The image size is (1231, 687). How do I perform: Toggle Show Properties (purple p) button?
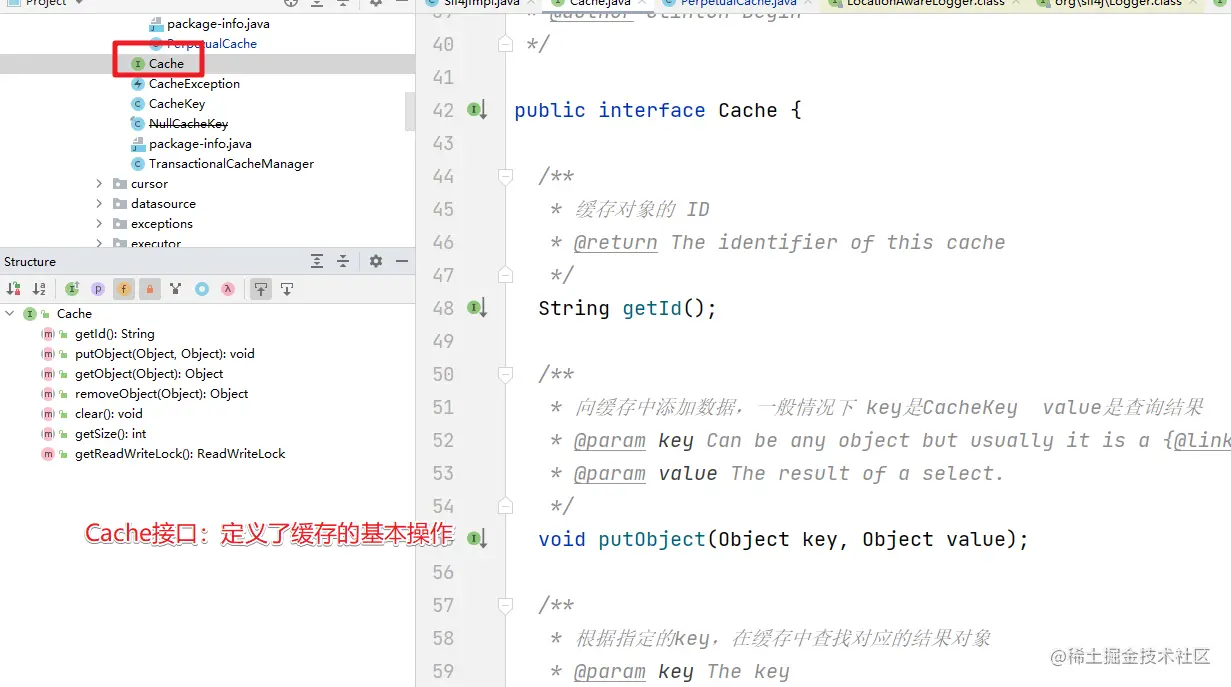pyautogui.click(x=98, y=289)
